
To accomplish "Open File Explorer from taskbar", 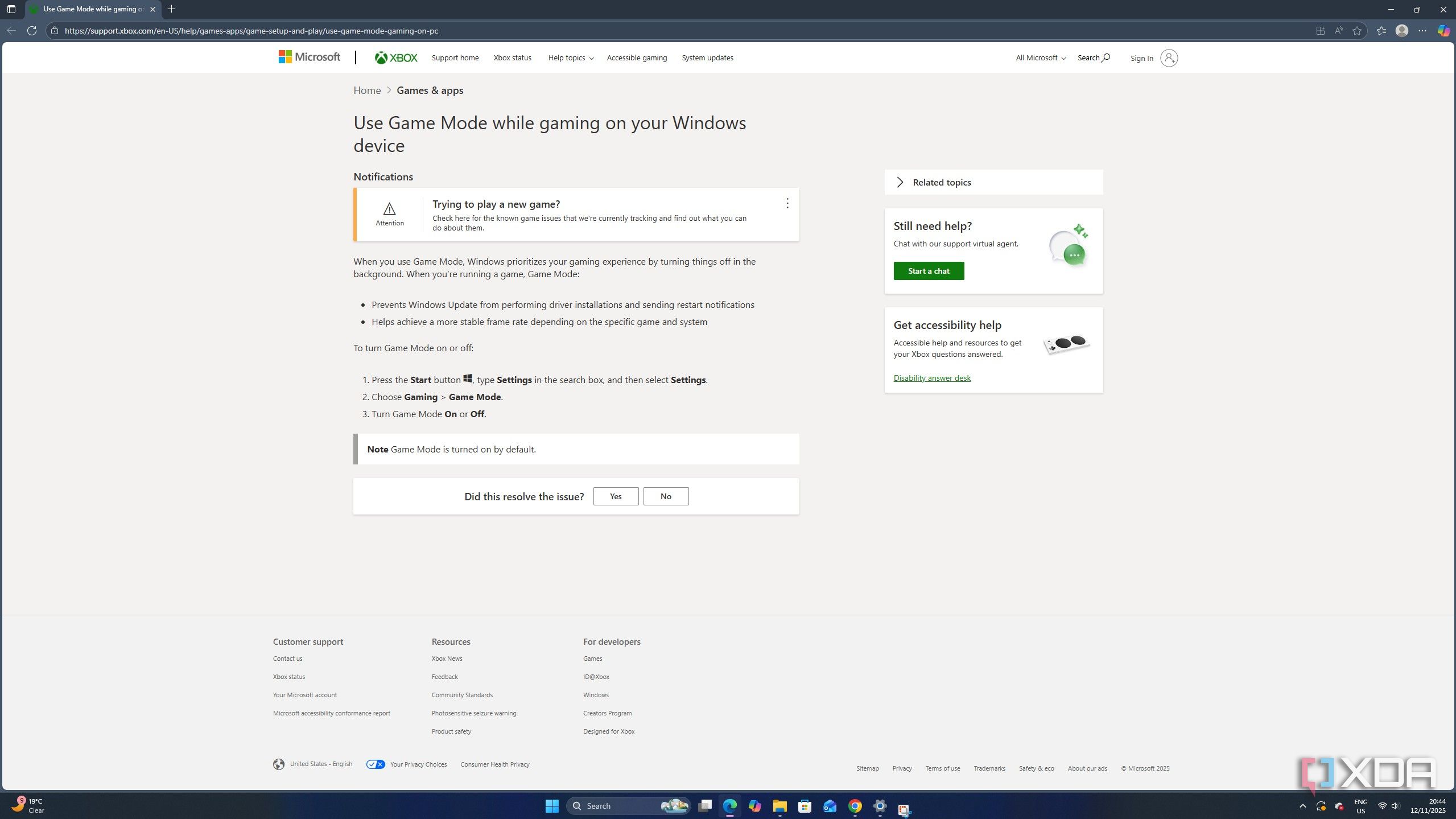I will (x=779, y=806).
